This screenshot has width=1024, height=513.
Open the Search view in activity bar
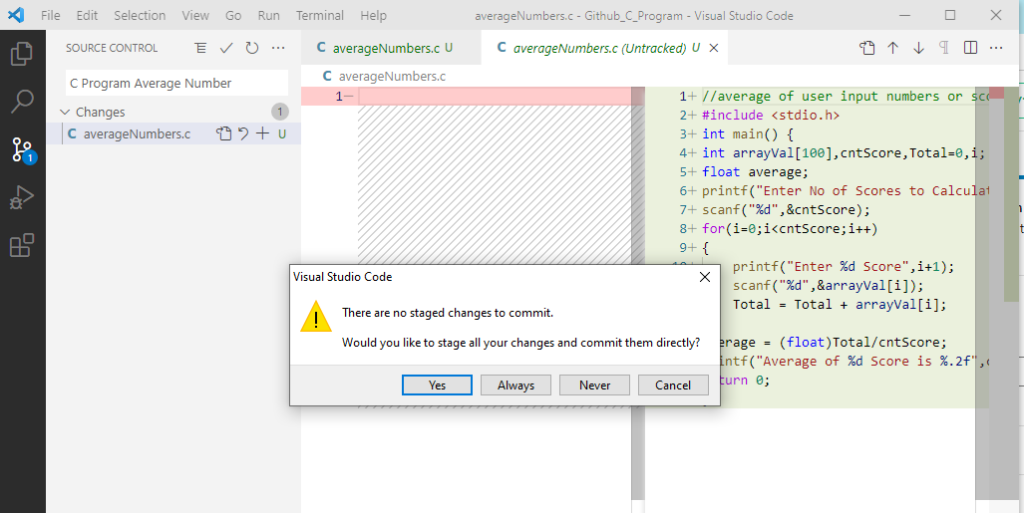22,101
